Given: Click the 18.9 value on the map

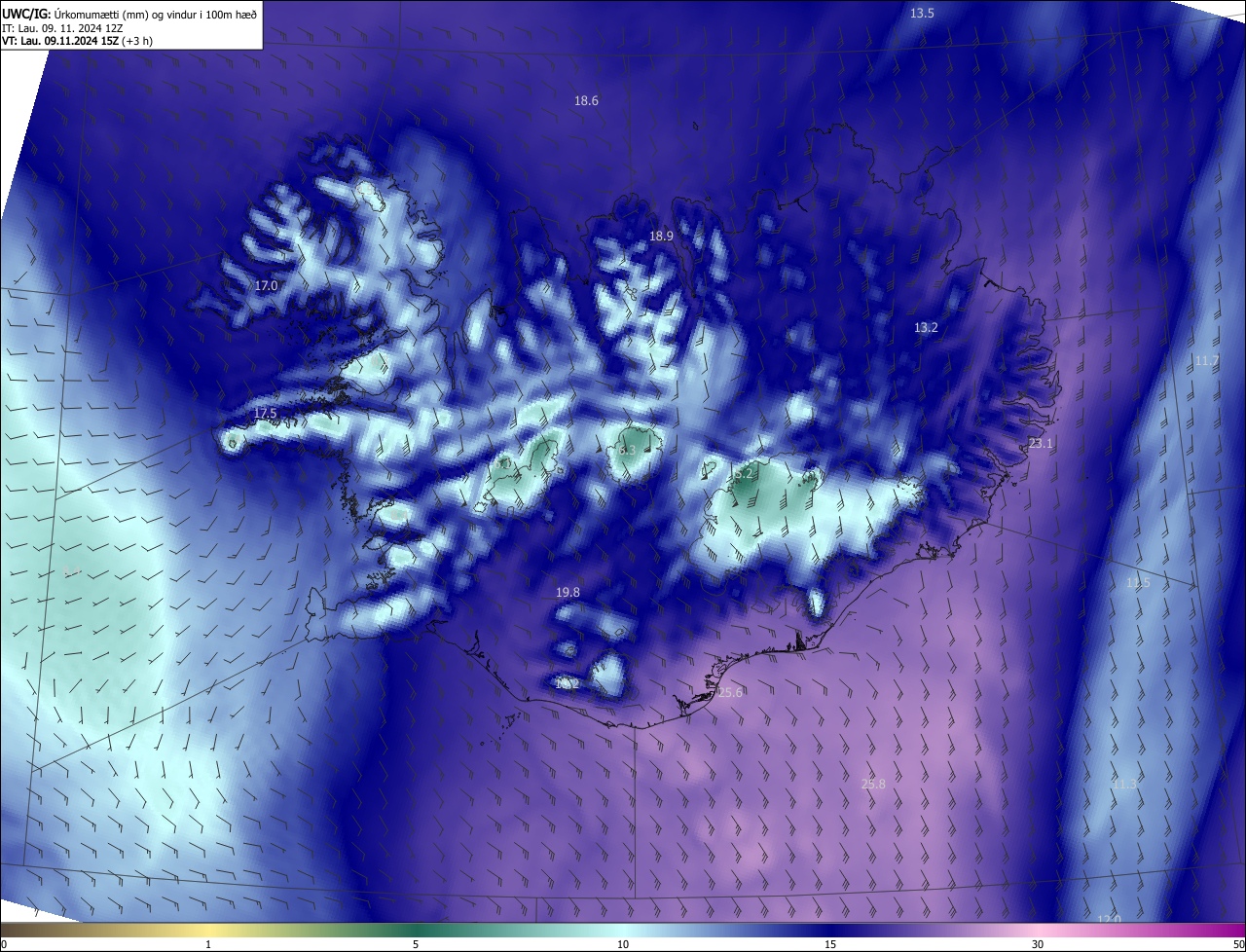Looking at the screenshot, I should (x=661, y=237).
